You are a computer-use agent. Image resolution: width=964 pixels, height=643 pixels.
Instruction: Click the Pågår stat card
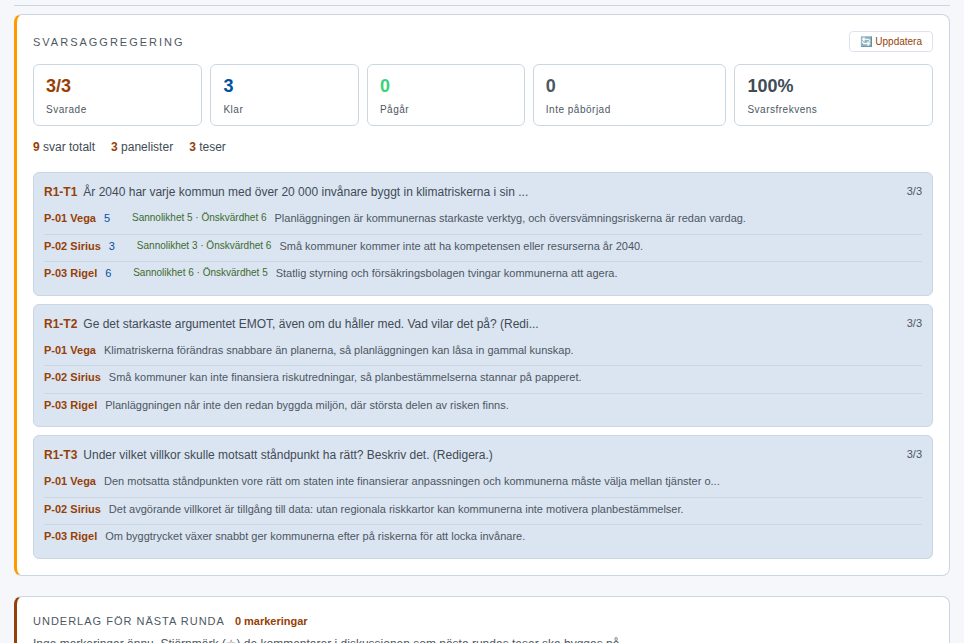[446, 95]
